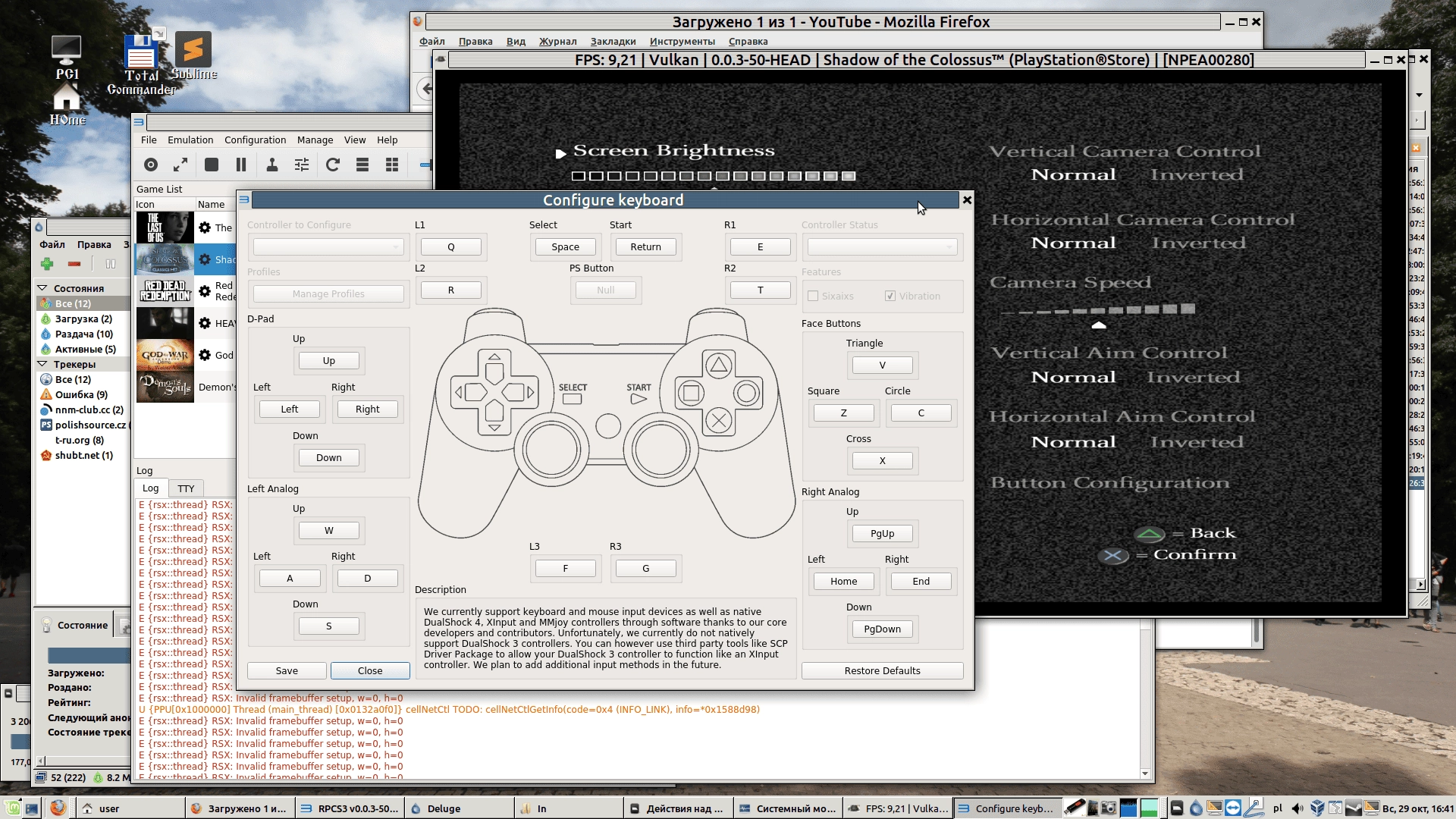The height and width of the screenshot is (819, 1456).
Task: Open the Home desktop icon
Action: (67, 104)
